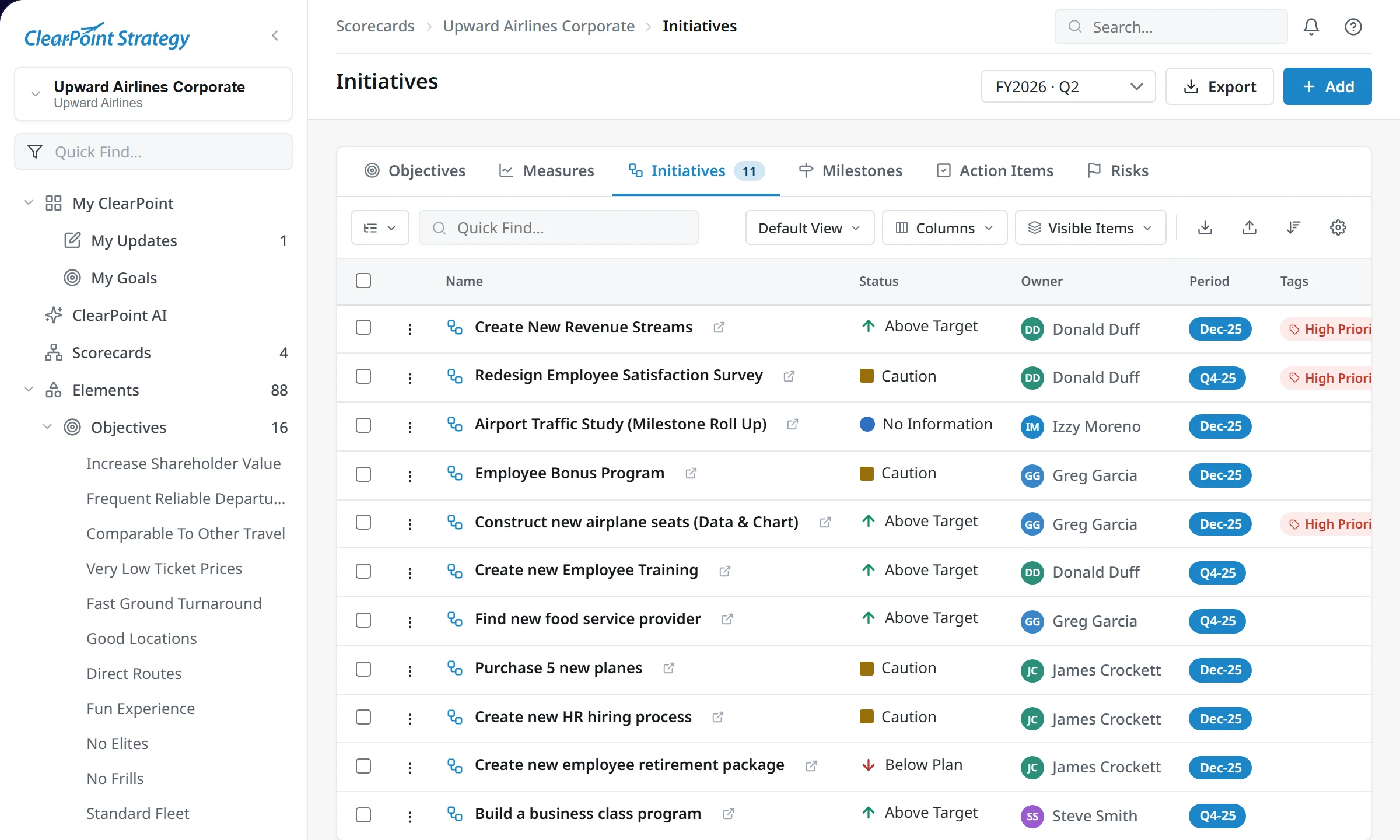Select checkbox for Create new employee retirement package
This screenshot has height=840, width=1400.
pyautogui.click(x=363, y=766)
